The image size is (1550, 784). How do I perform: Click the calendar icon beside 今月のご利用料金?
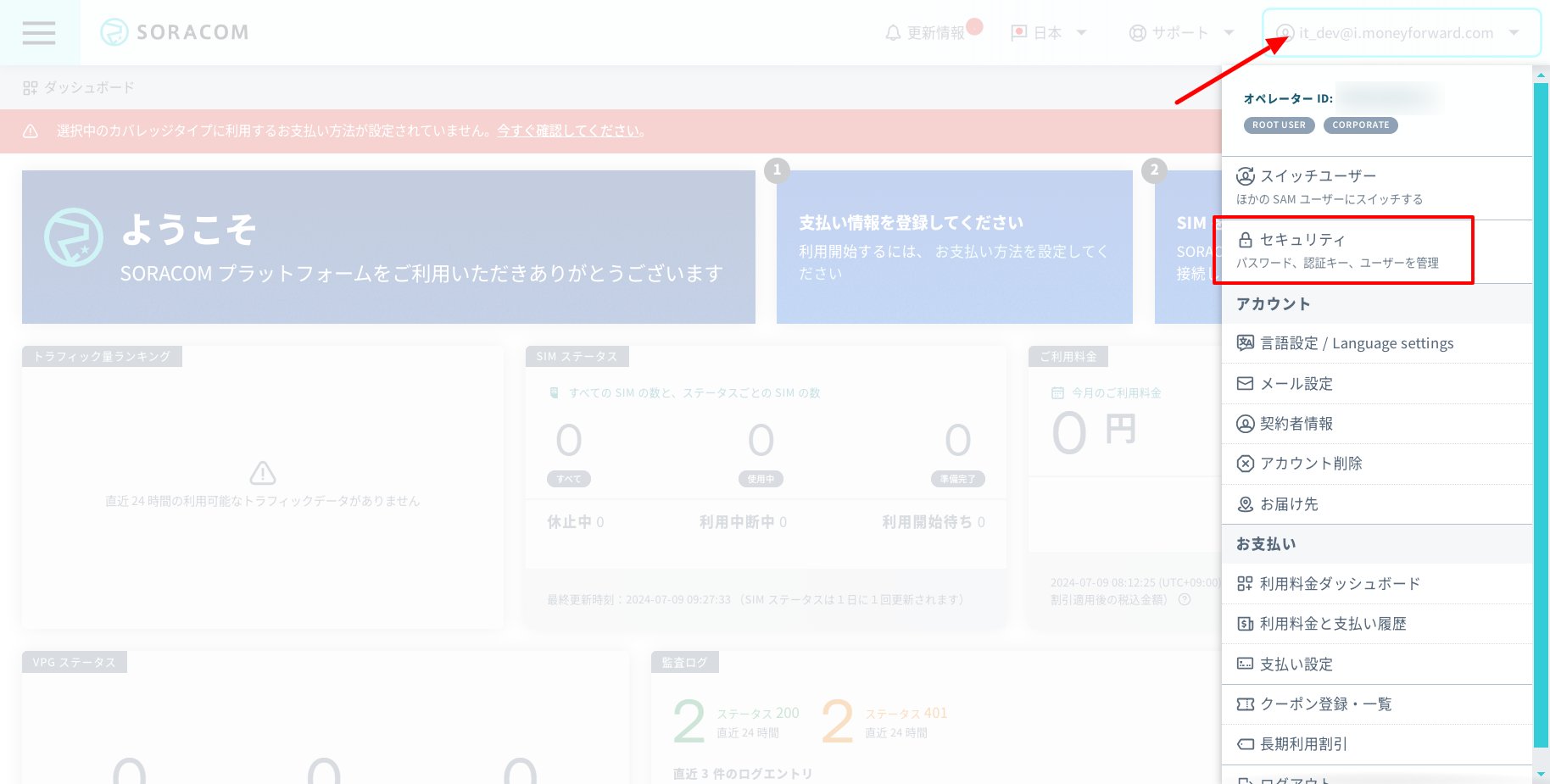pos(1057,393)
